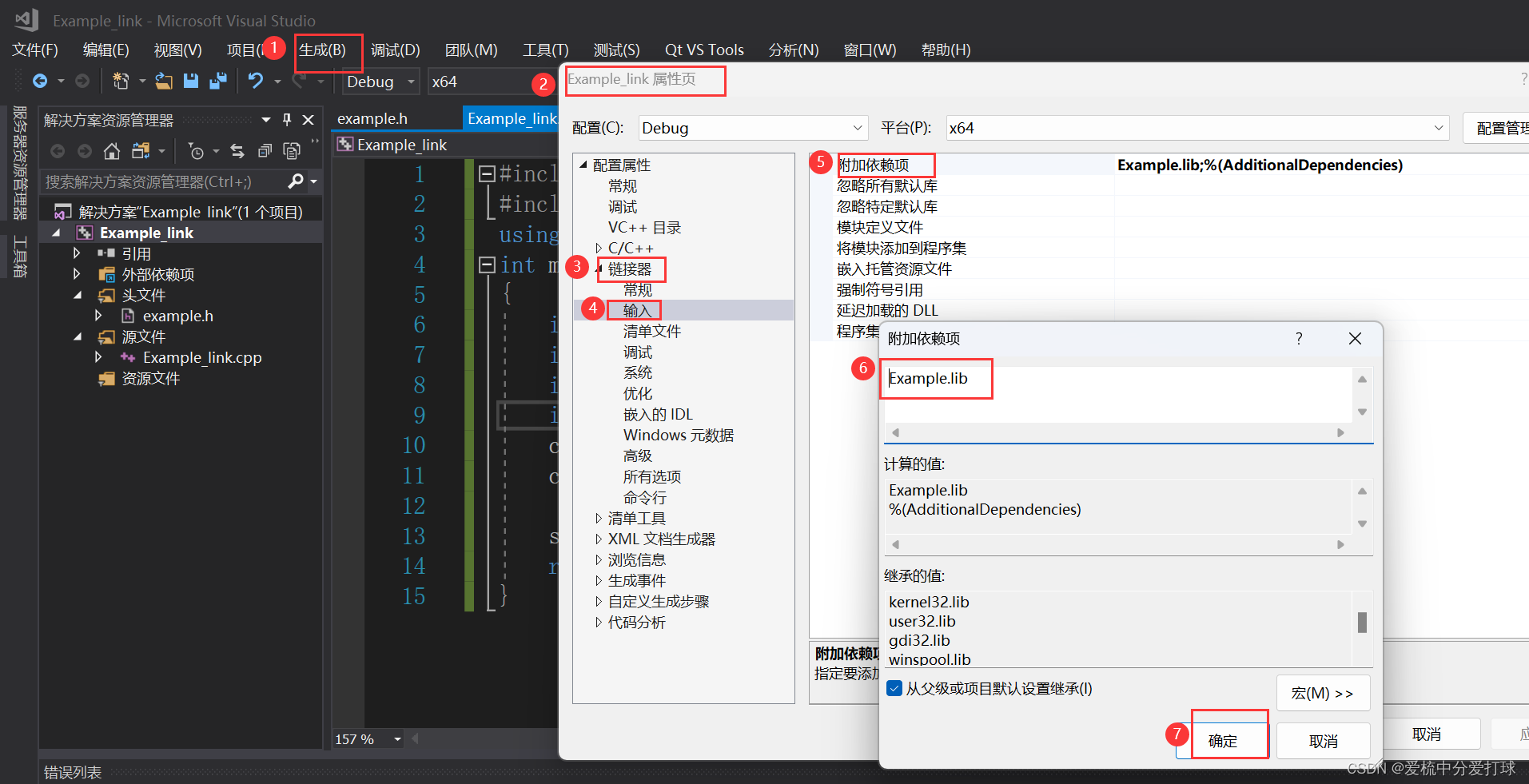Image resolution: width=1529 pixels, height=784 pixels.
Task: Select example.h in Solution Explorer
Action: 178,316
